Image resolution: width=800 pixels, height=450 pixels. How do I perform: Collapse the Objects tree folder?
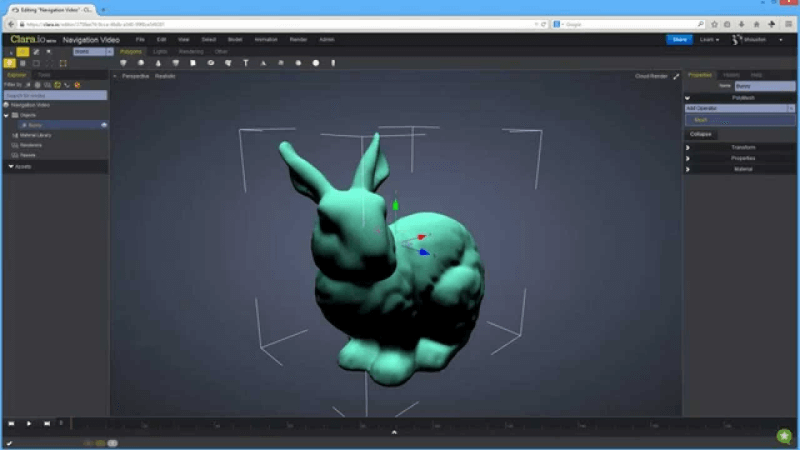coord(6,115)
